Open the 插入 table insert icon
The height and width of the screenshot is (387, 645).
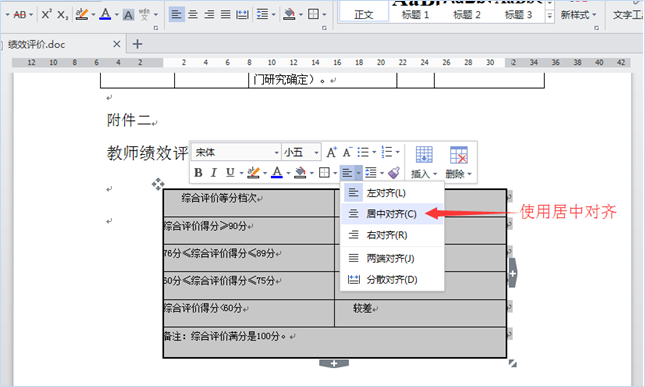pyautogui.click(x=424, y=162)
